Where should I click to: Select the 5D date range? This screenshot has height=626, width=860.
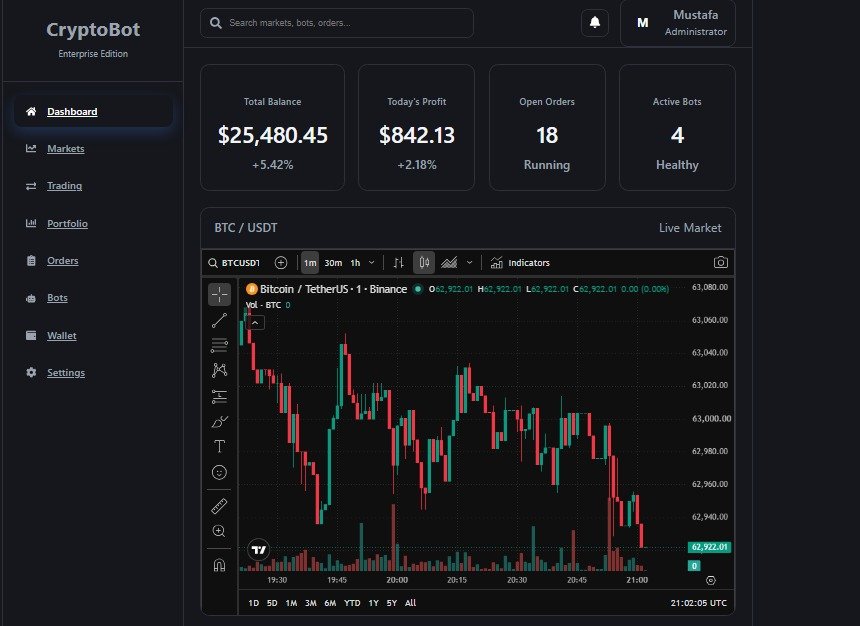272,603
